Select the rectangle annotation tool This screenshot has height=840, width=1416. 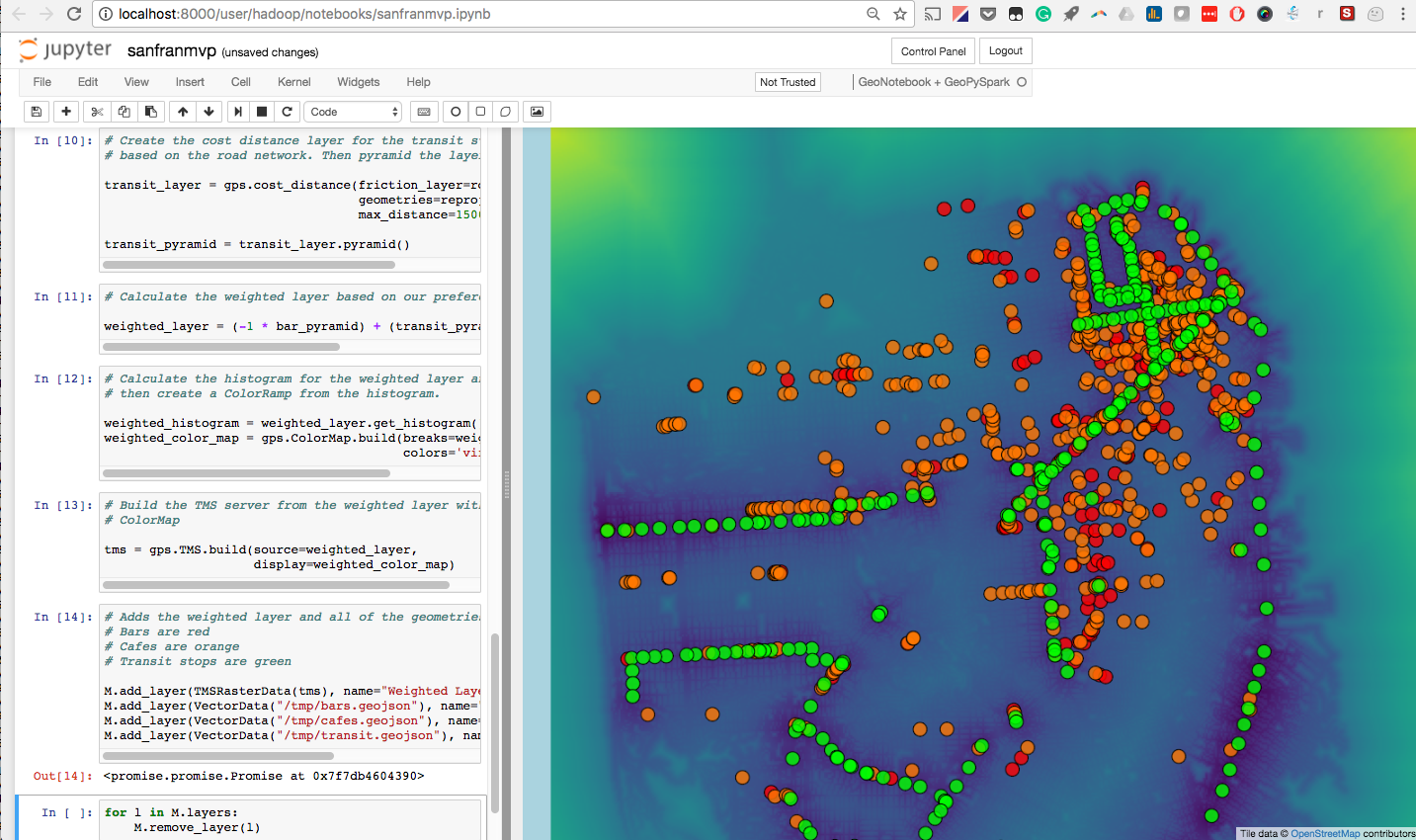click(480, 112)
